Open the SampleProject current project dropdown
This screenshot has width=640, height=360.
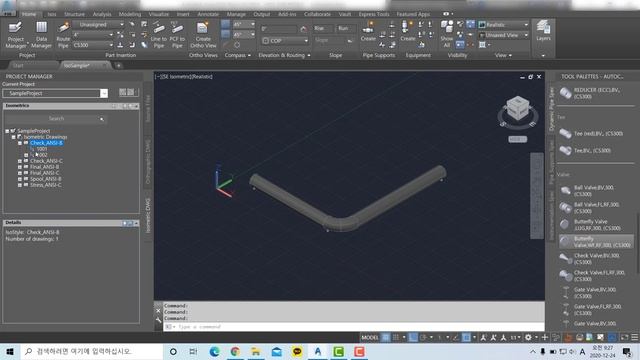[55, 93]
